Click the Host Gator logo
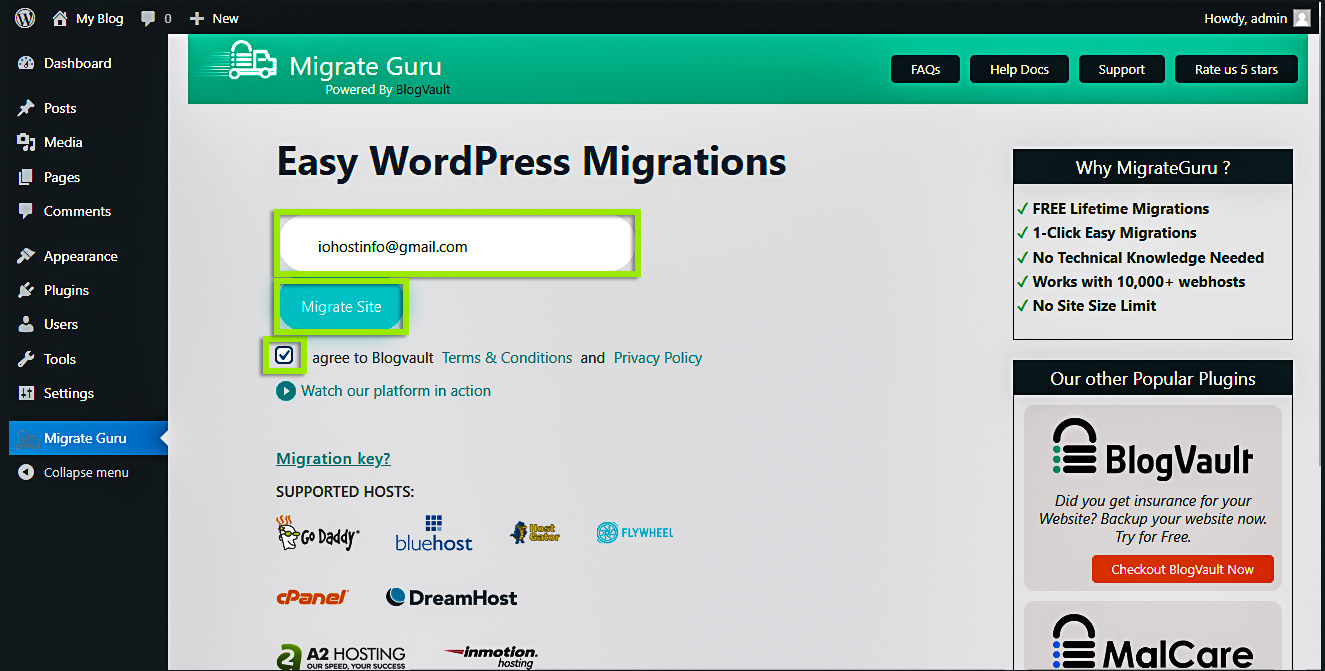 (536, 531)
